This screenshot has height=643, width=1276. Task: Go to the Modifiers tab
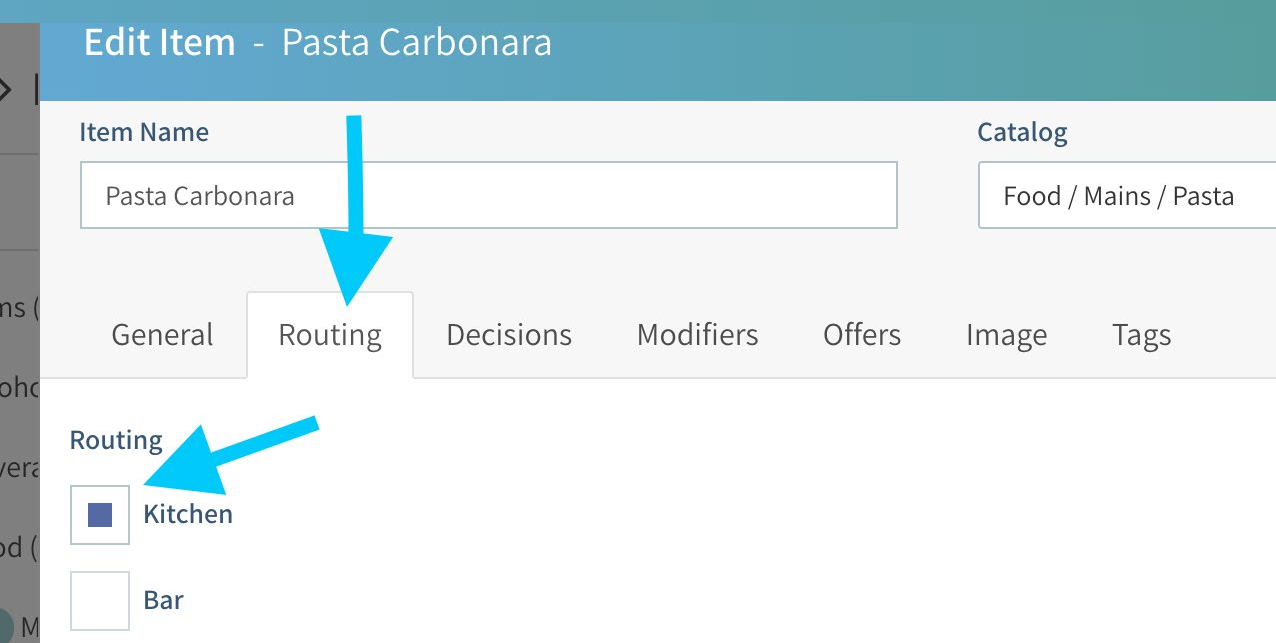point(697,335)
